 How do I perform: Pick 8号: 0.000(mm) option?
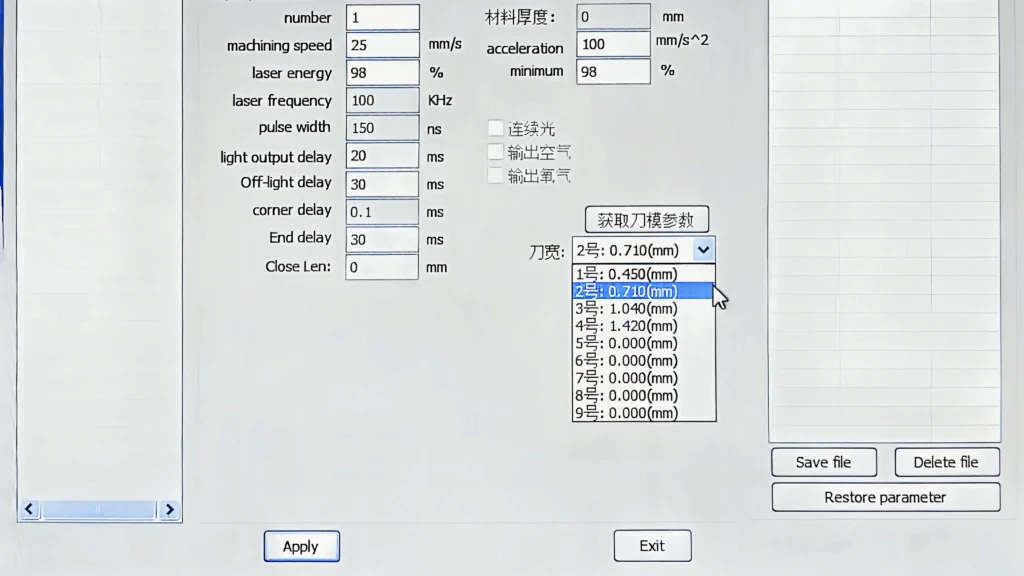643,396
